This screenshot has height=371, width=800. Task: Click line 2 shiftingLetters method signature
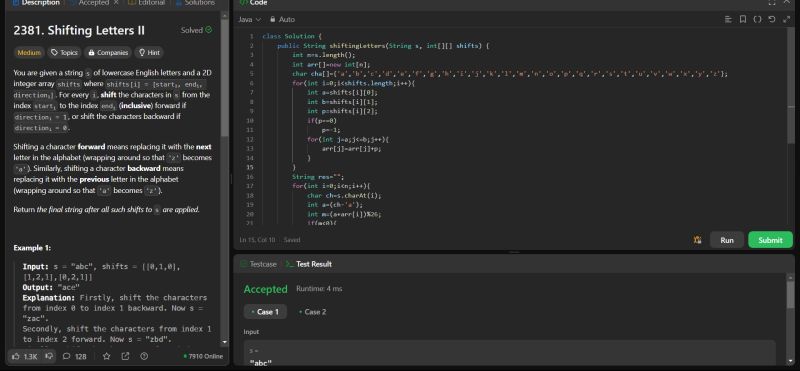click(383, 45)
